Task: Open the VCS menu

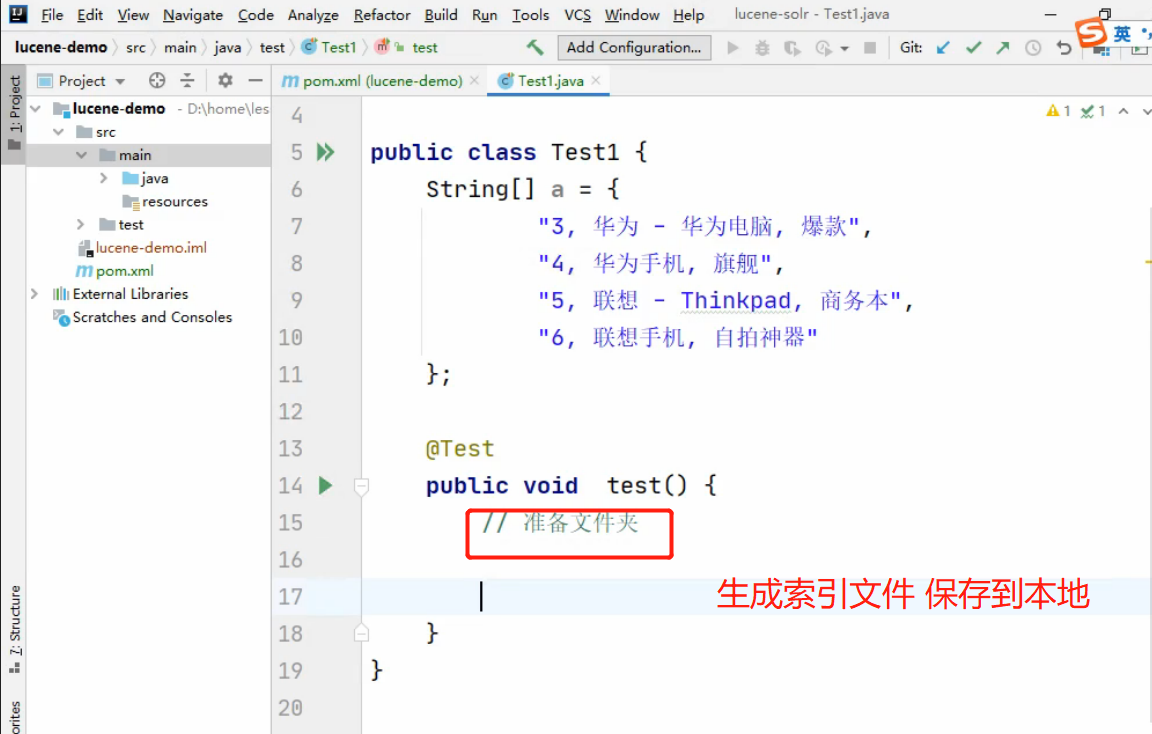Action: pos(577,15)
